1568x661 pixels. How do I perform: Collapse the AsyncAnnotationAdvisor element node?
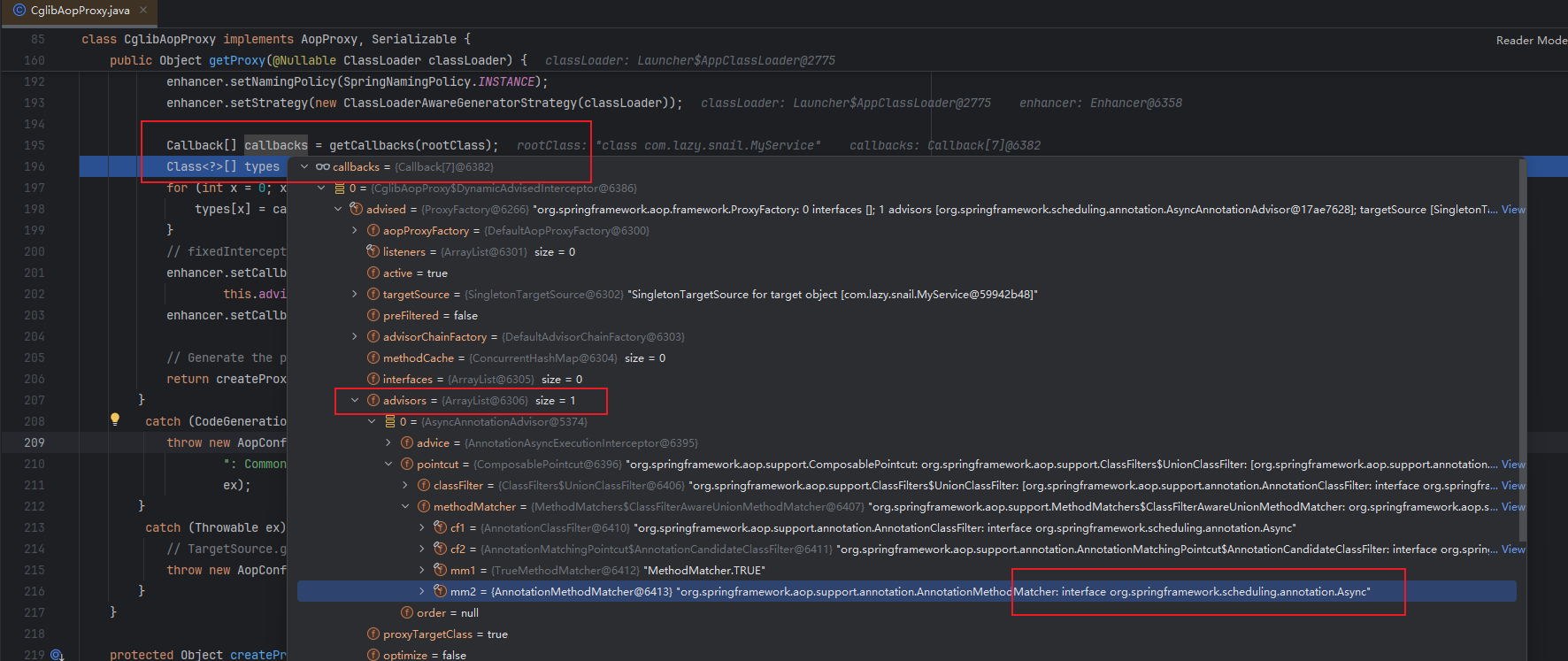372,421
